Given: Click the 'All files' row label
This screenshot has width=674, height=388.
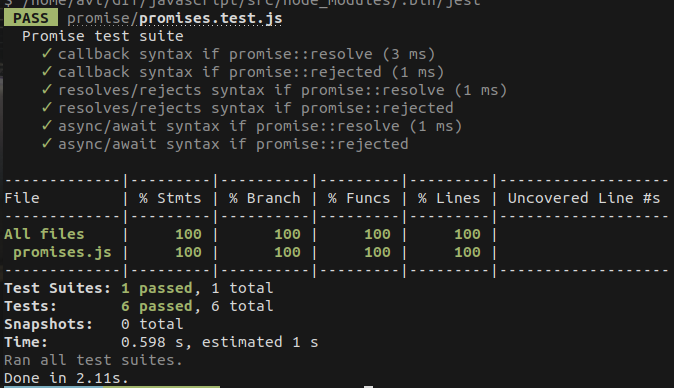Looking at the screenshot, I should click(x=44, y=234).
